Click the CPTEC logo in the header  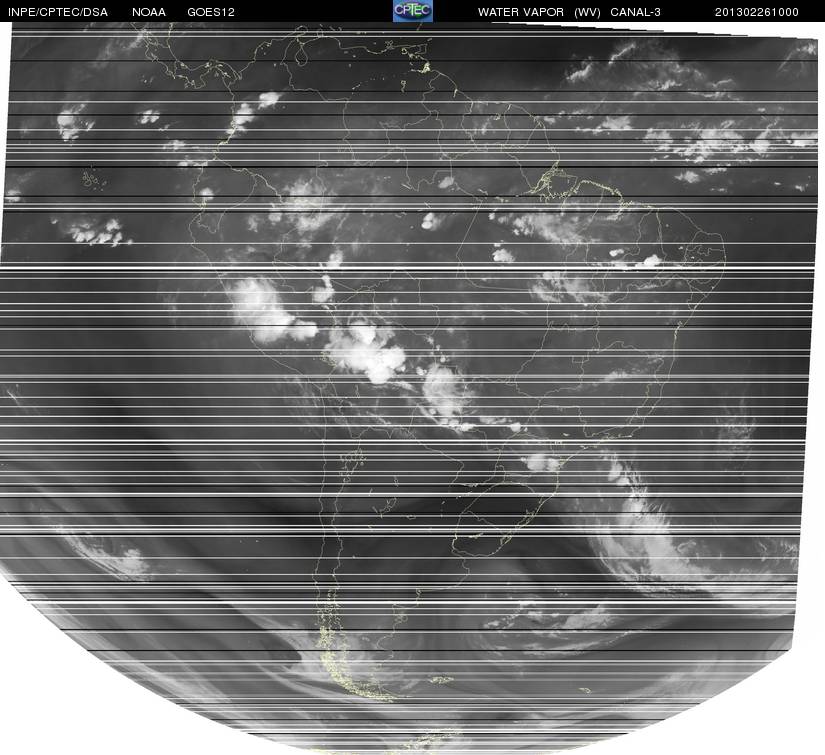click(x=413, y=11)
